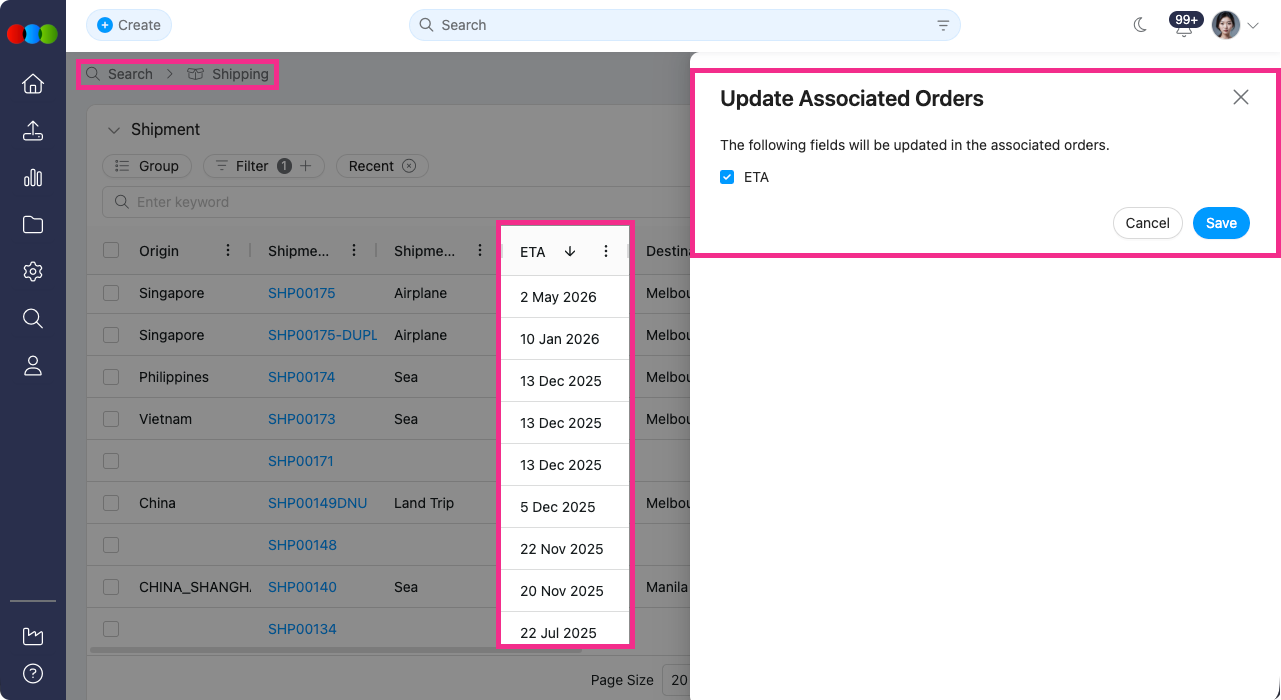Image resolution: width=1281 pixels, height=700 pixels.
Task: Open the settings gear icon
Action: 33,272
